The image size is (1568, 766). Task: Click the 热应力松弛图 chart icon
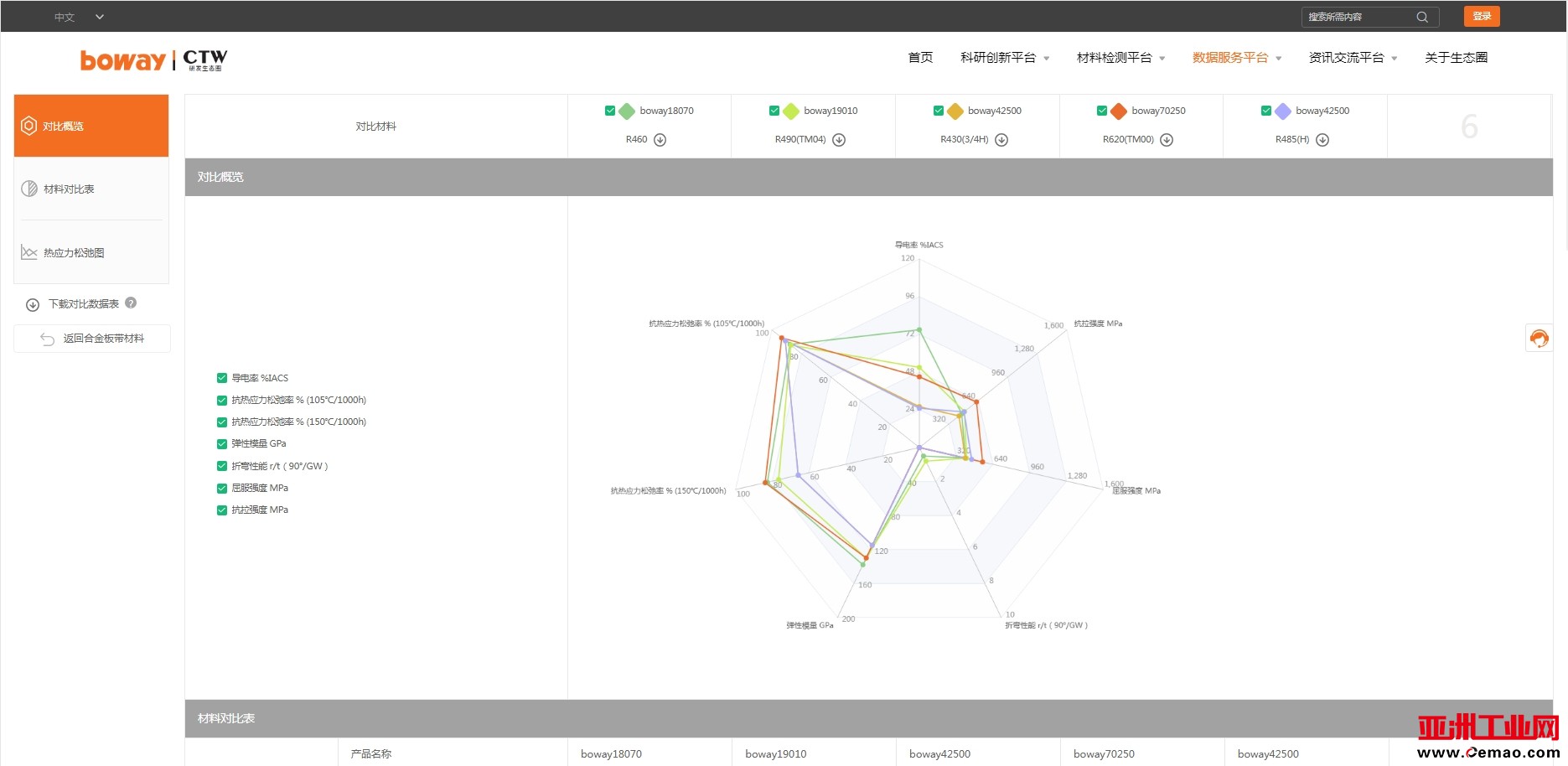[x=29, y=252]
